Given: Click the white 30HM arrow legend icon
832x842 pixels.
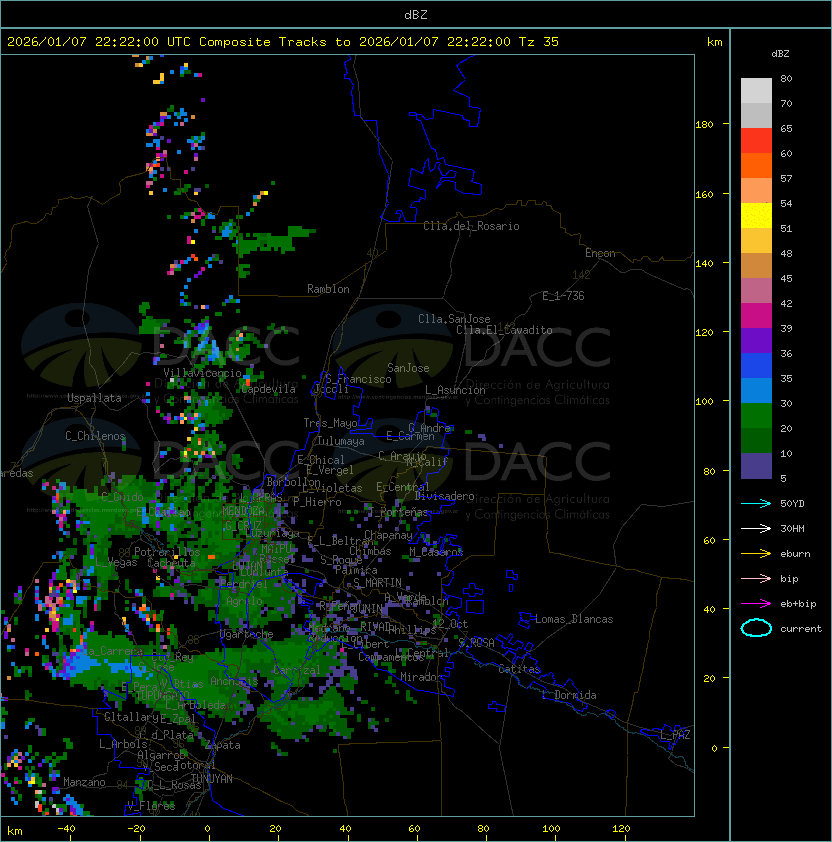Looking at the screenshot, I should (x=756, y=528).
